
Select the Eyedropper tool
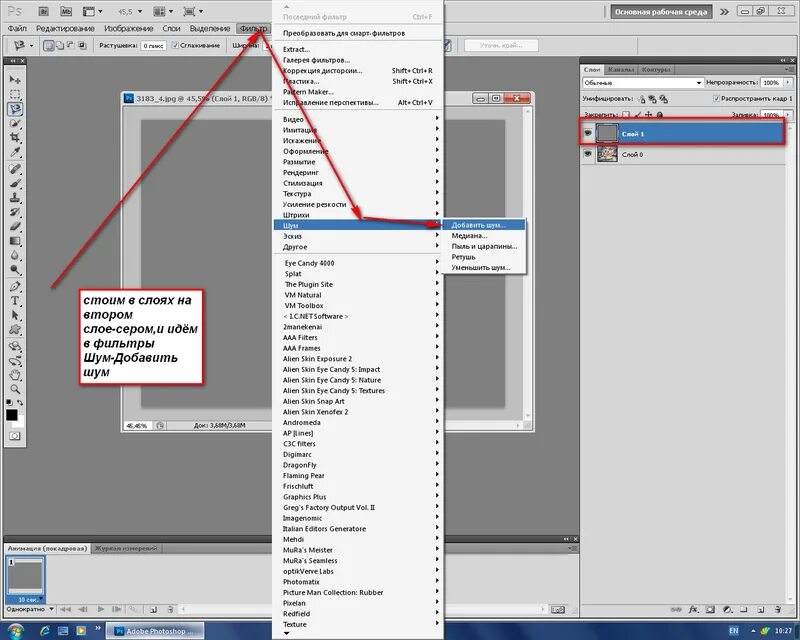coord(15,152)
